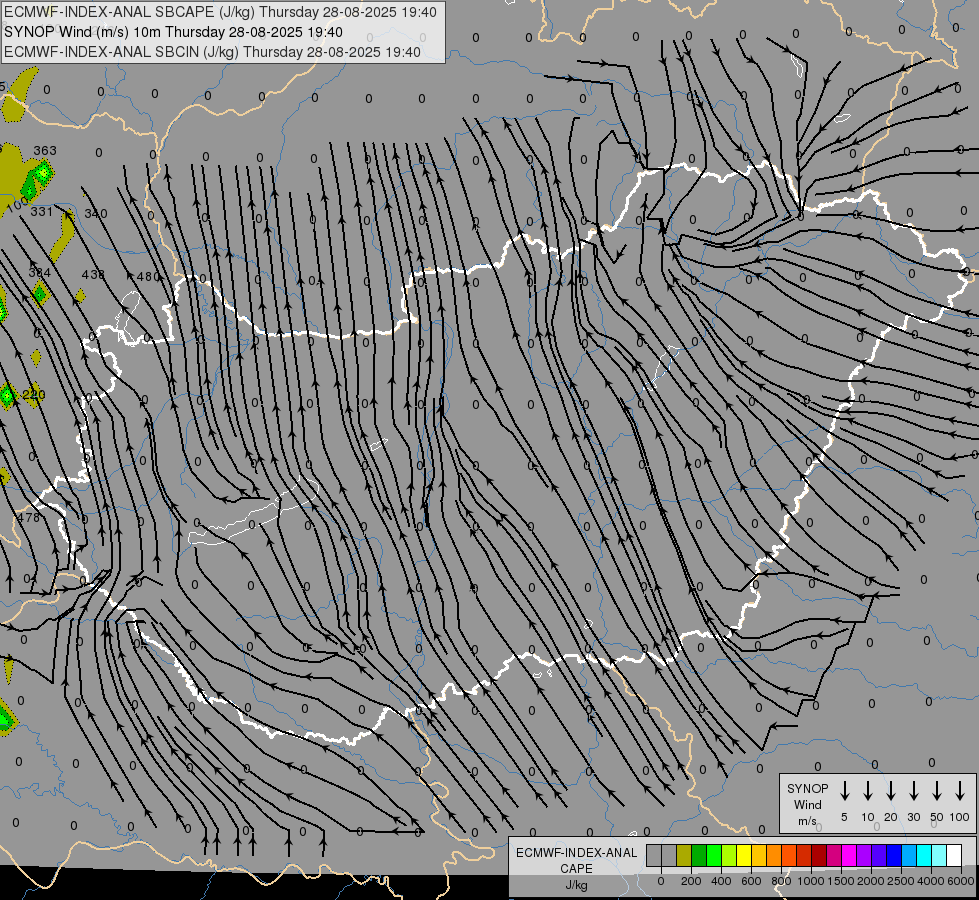Click the 'SYNOP' label in wind legend
Image resolution: width=979 pixels, height=900 pixels.
807,788
